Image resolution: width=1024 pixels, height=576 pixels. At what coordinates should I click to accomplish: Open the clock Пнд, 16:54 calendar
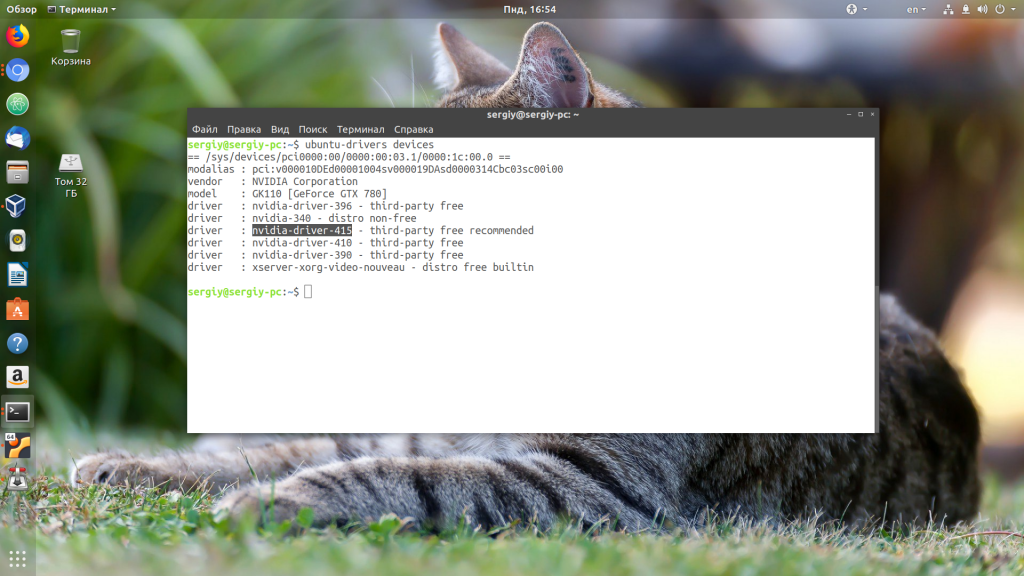(x=530, y=9)
